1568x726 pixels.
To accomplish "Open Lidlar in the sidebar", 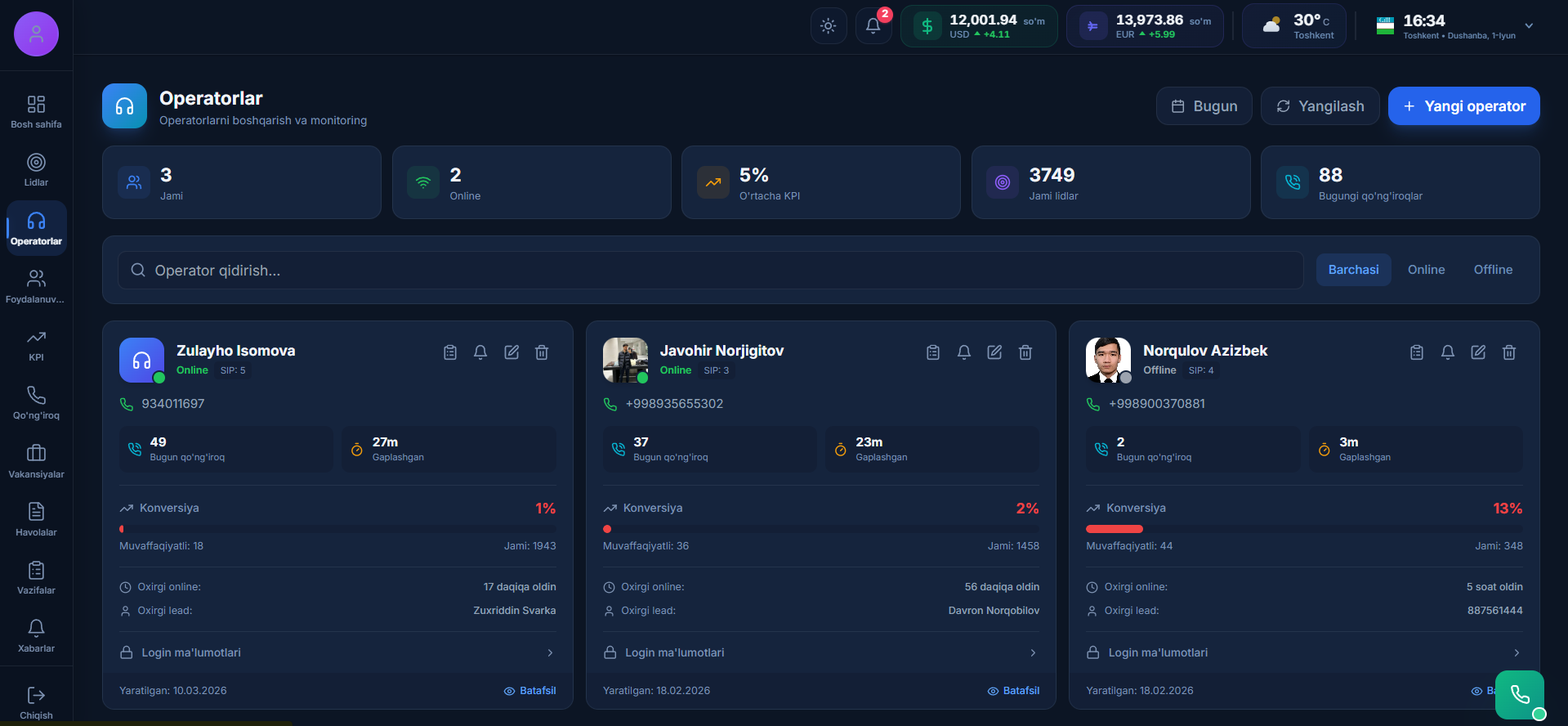I will click(36, 170).
